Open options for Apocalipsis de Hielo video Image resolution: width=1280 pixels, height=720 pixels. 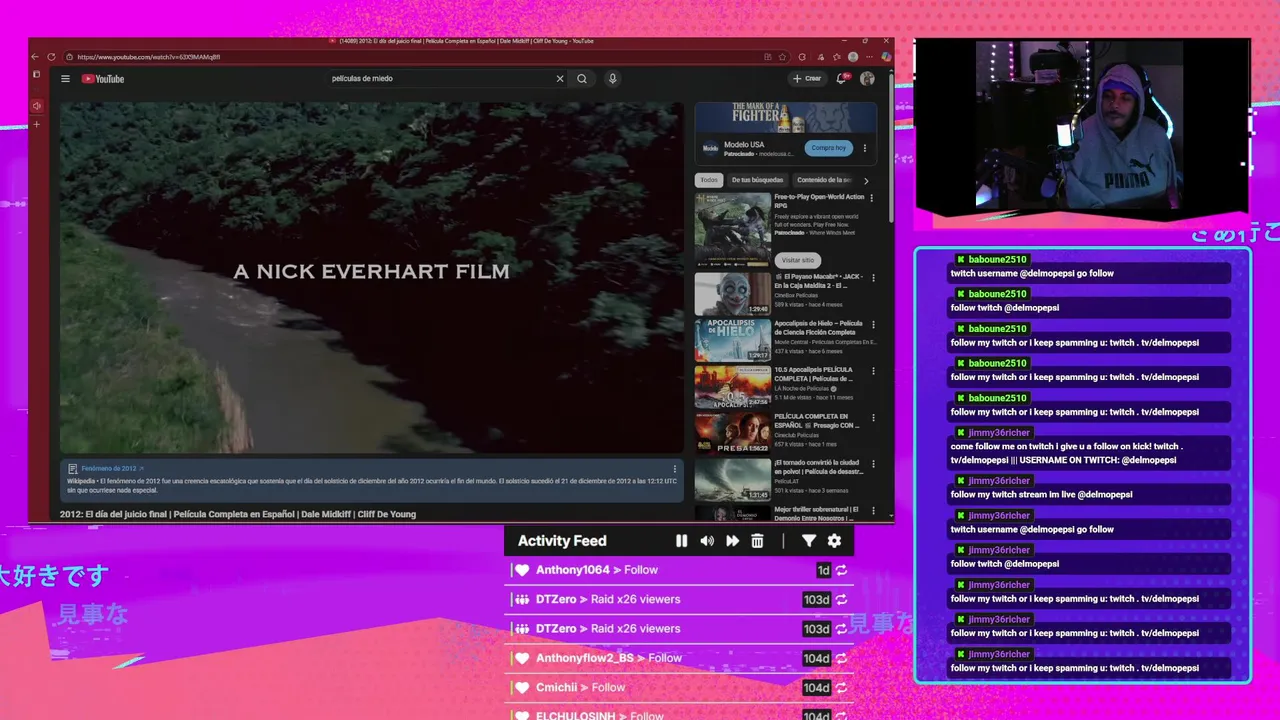[872, 325]
